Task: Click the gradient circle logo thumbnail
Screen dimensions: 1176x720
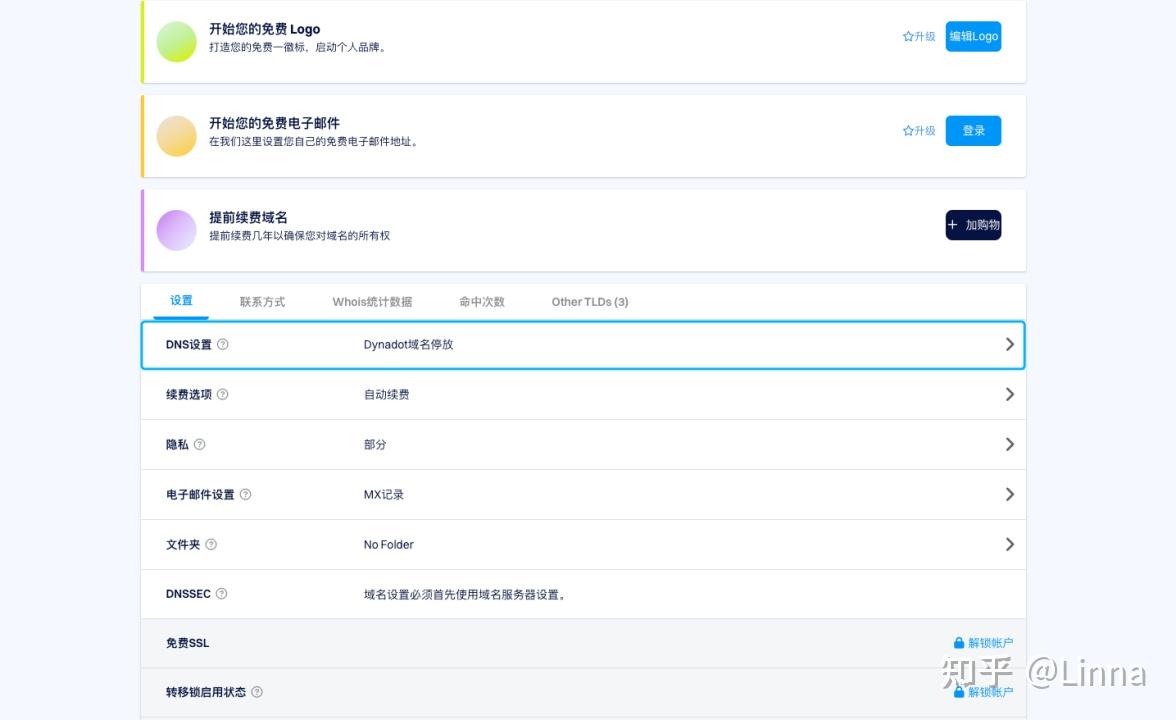Action: click(176, 42)
